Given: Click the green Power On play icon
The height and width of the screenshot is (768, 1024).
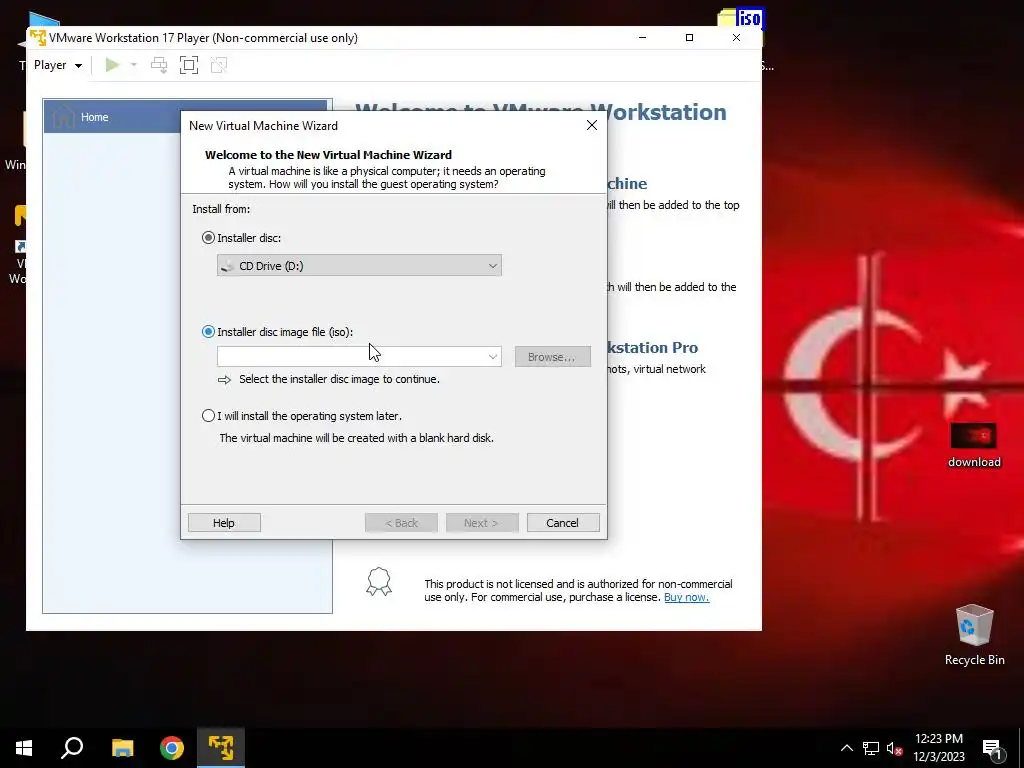Looking at the screenshot, I should 112,65.
